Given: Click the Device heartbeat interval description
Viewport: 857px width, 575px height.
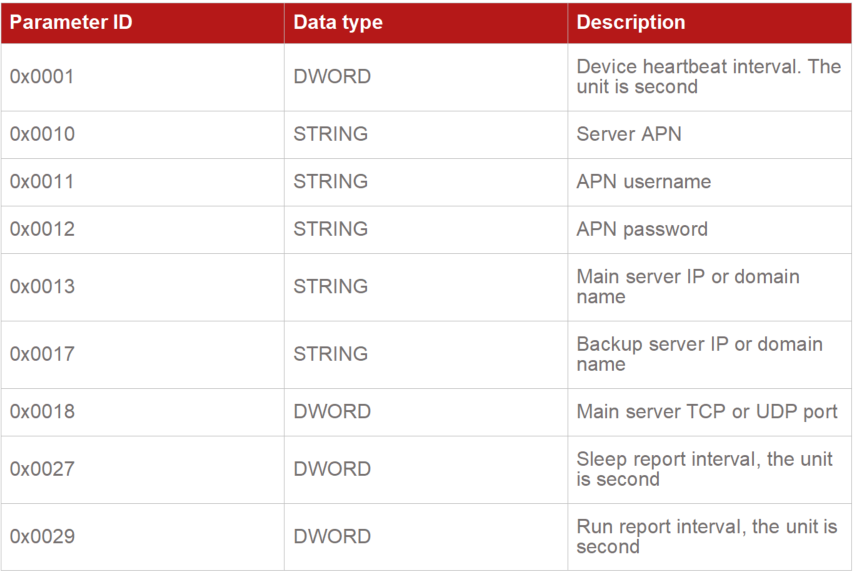Looking at the screenshot, I should pos(708,77).
